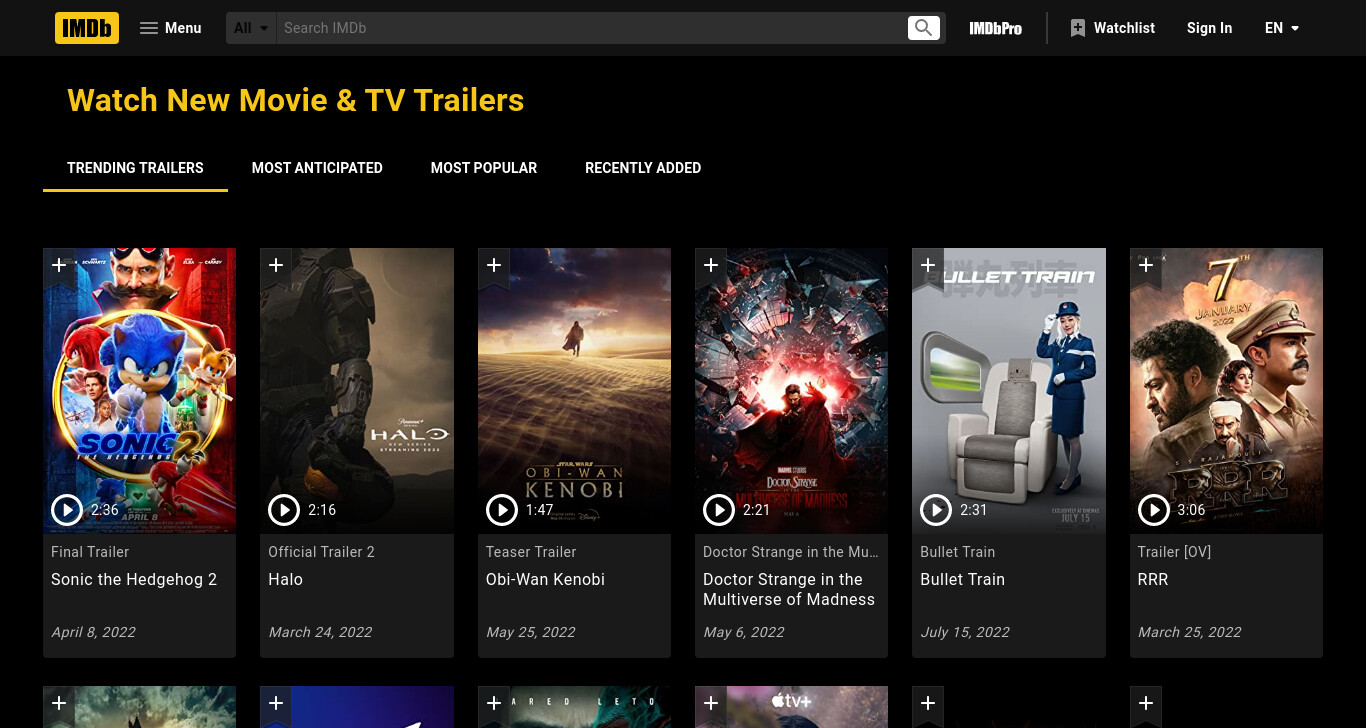Click the May 25, 2022 release date

click(x=531, y=632)
